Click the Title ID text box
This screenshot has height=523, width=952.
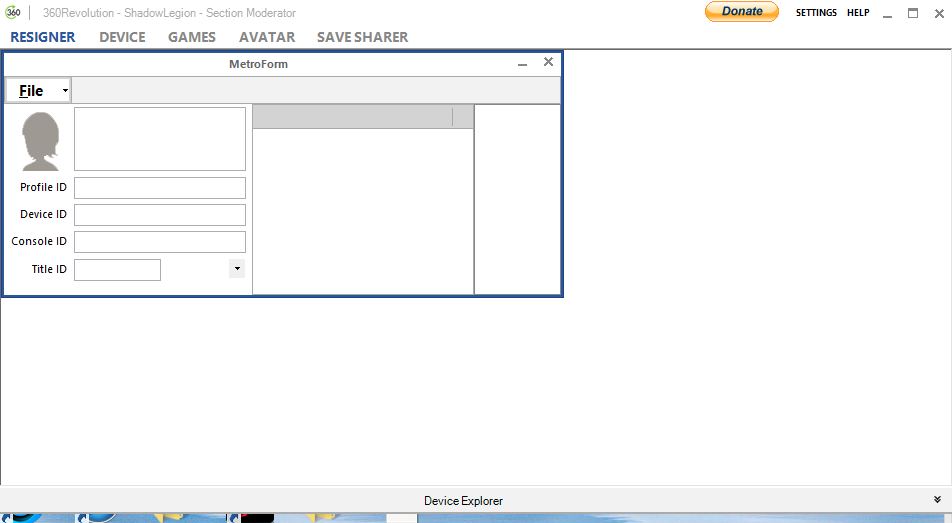click(x=117, y=270)
